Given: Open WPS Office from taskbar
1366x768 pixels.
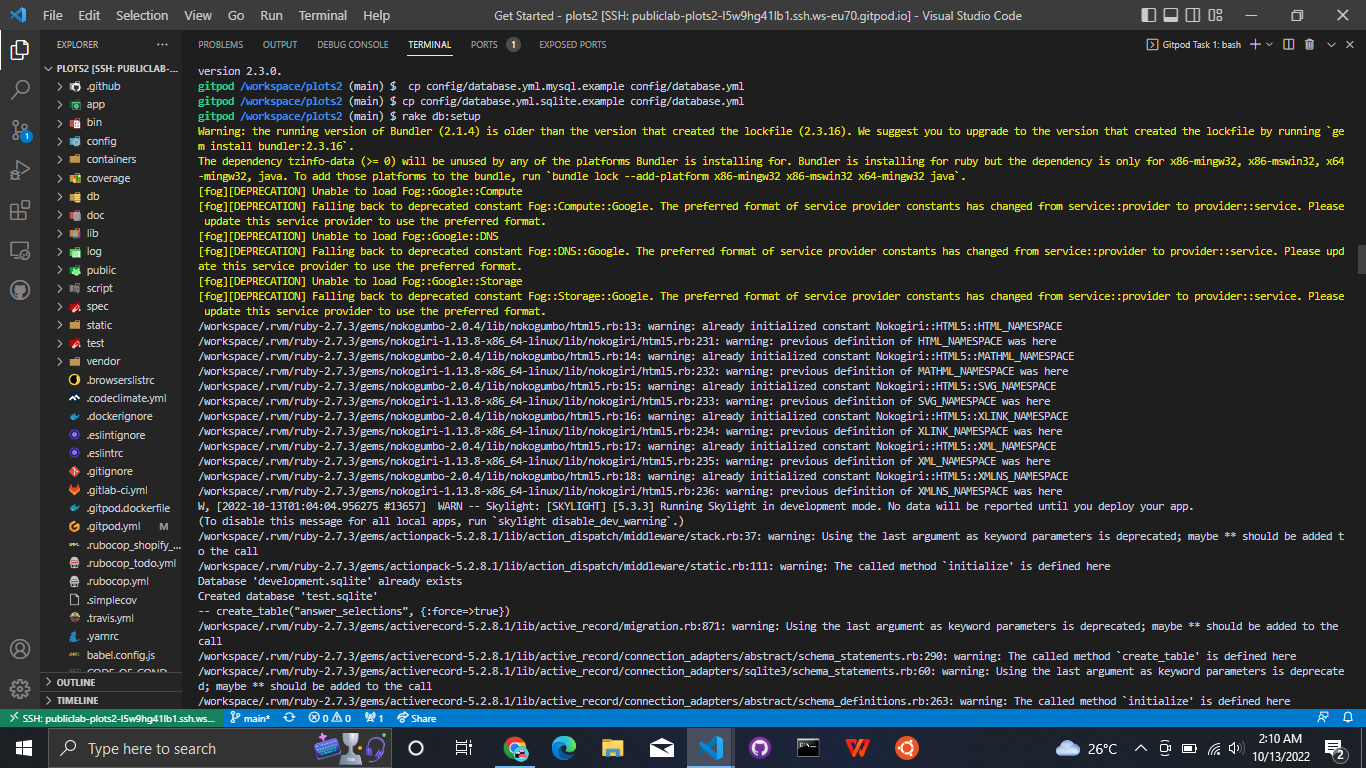Looking at the screenshot, I should 858,748.
